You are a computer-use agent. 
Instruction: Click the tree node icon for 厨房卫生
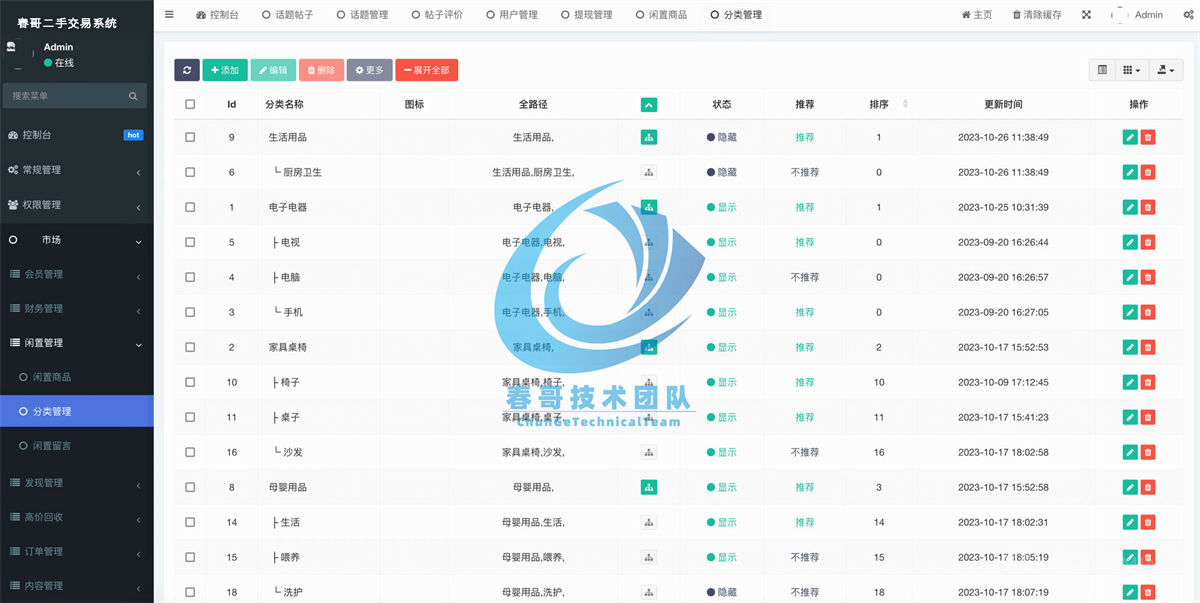pyautogui.click(x=649, y=172)
